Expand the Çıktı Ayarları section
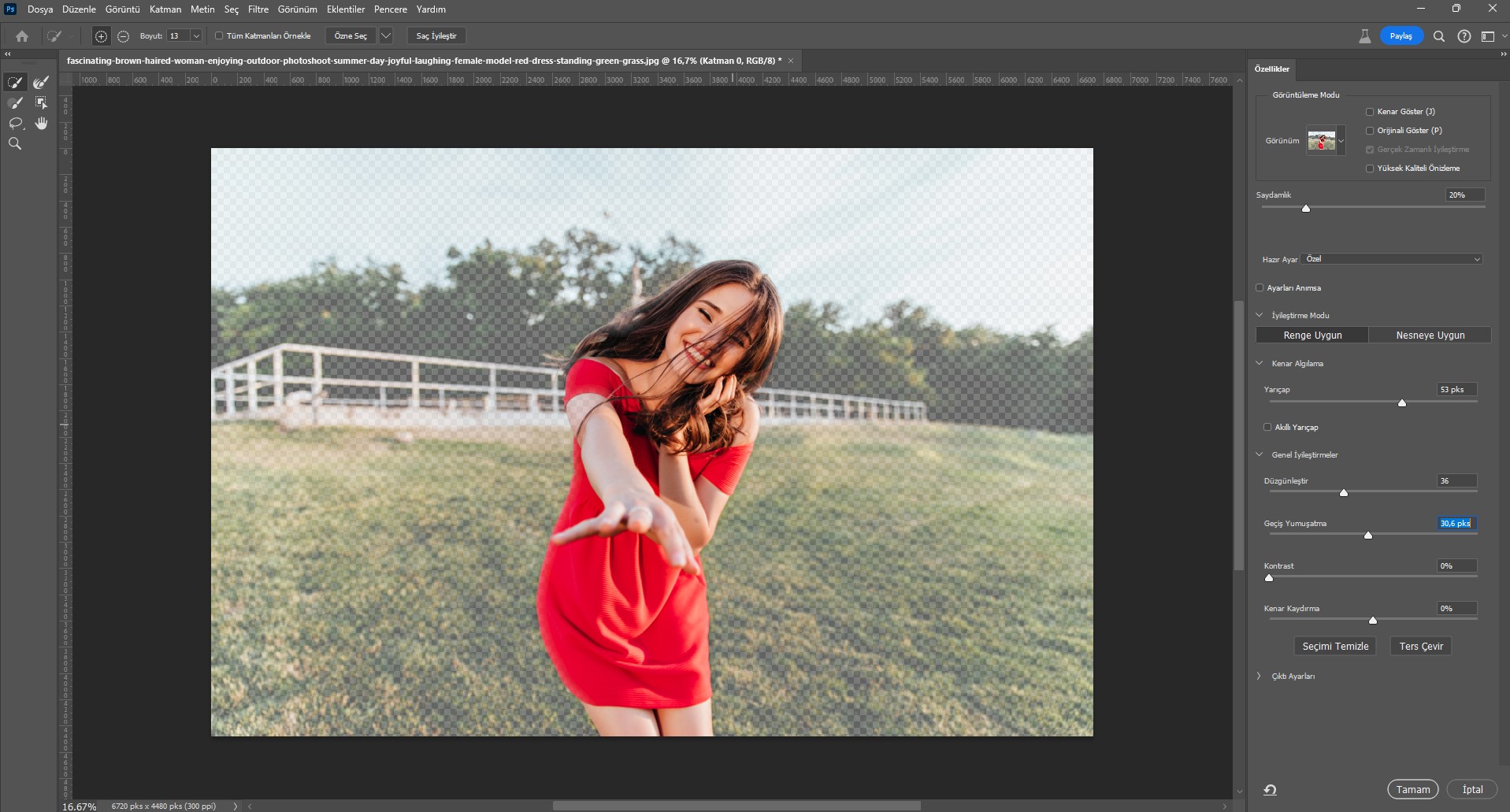This screenshot has height=812, width=1510. 1260,677
